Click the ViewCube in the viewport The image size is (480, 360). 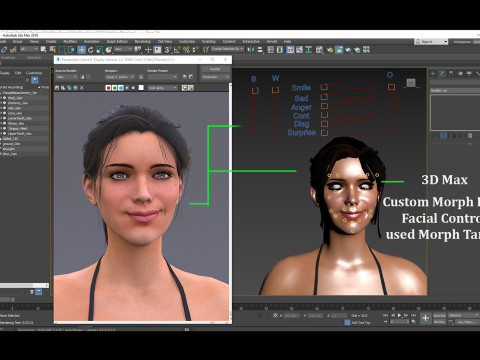click(x=411, y=83)
